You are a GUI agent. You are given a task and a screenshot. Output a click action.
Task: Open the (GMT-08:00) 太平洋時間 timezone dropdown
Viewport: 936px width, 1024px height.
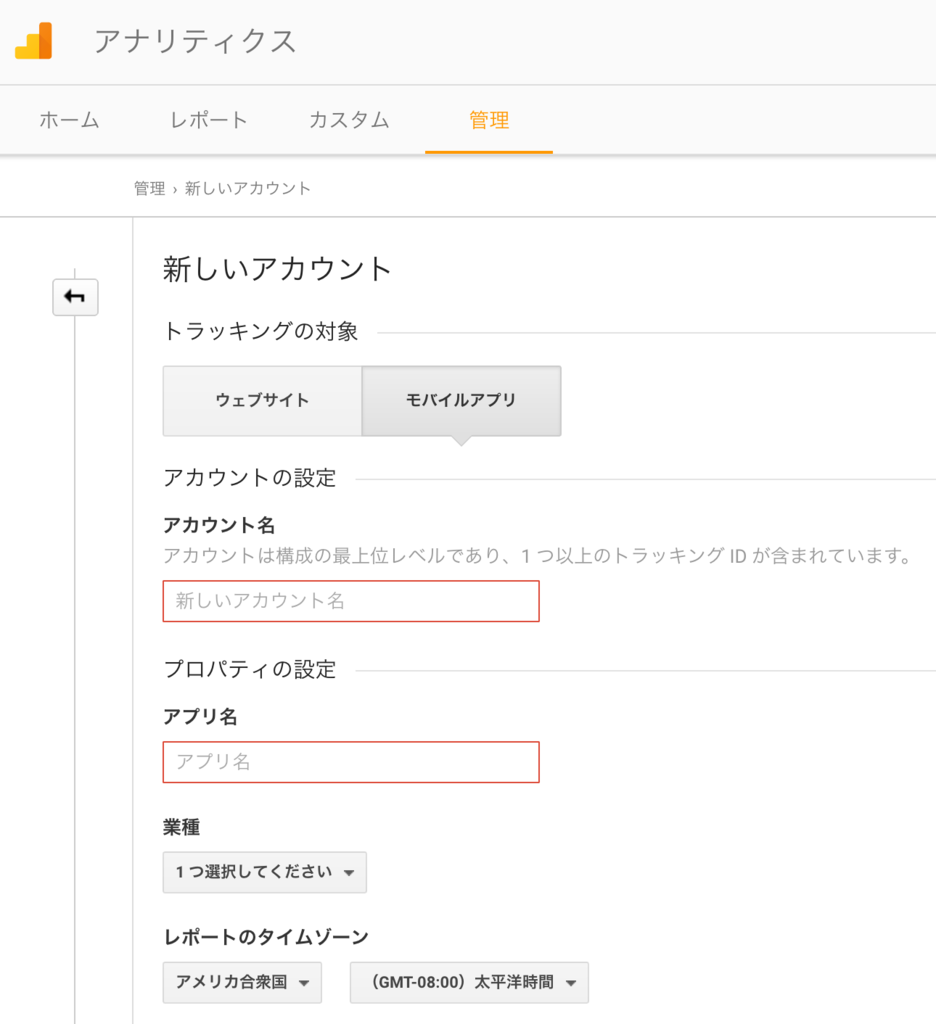[x=469, y=982]
